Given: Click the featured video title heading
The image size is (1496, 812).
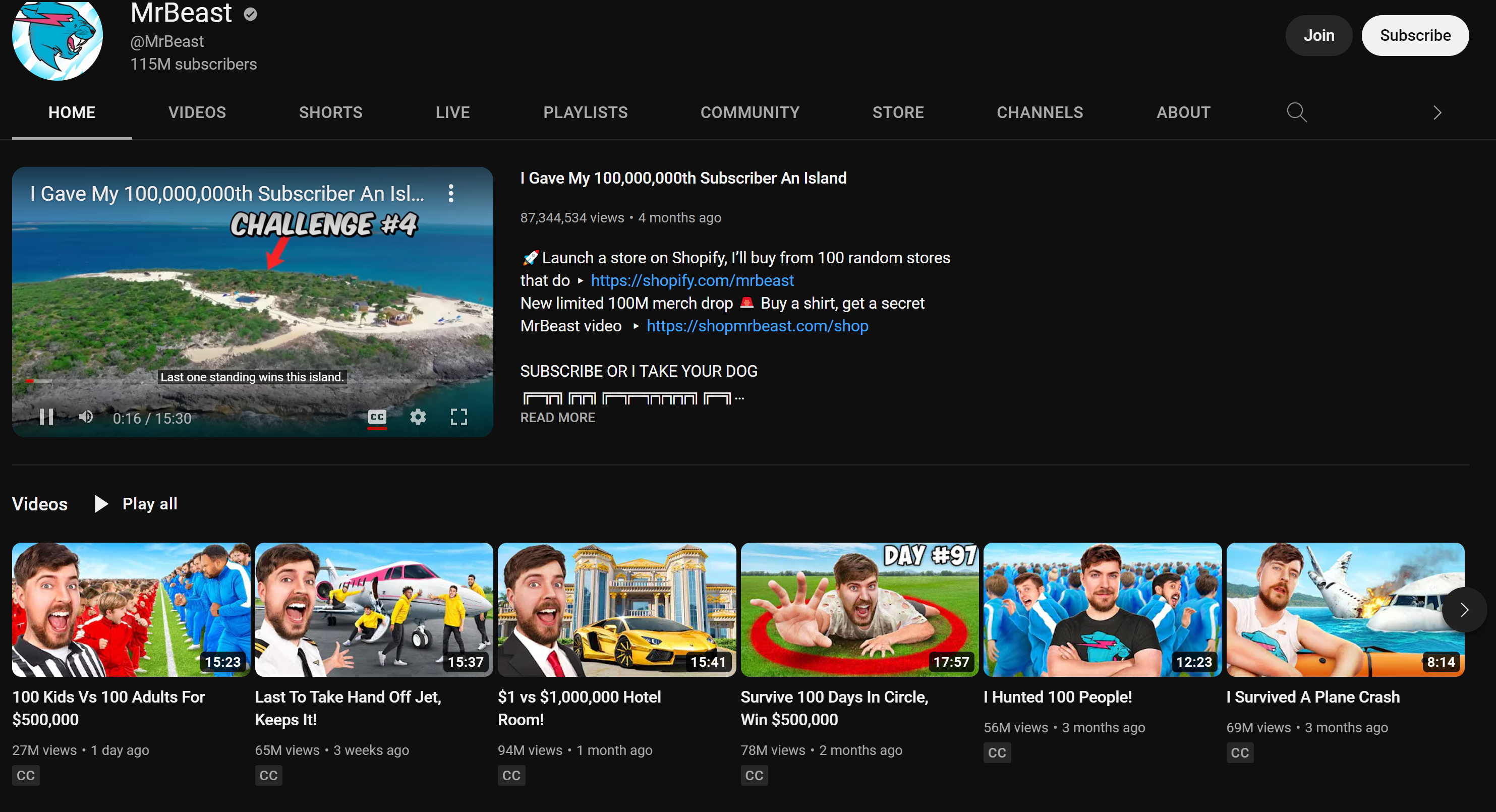Looking at the screenshot, I should pyautogui.click(x=683, y=179).
